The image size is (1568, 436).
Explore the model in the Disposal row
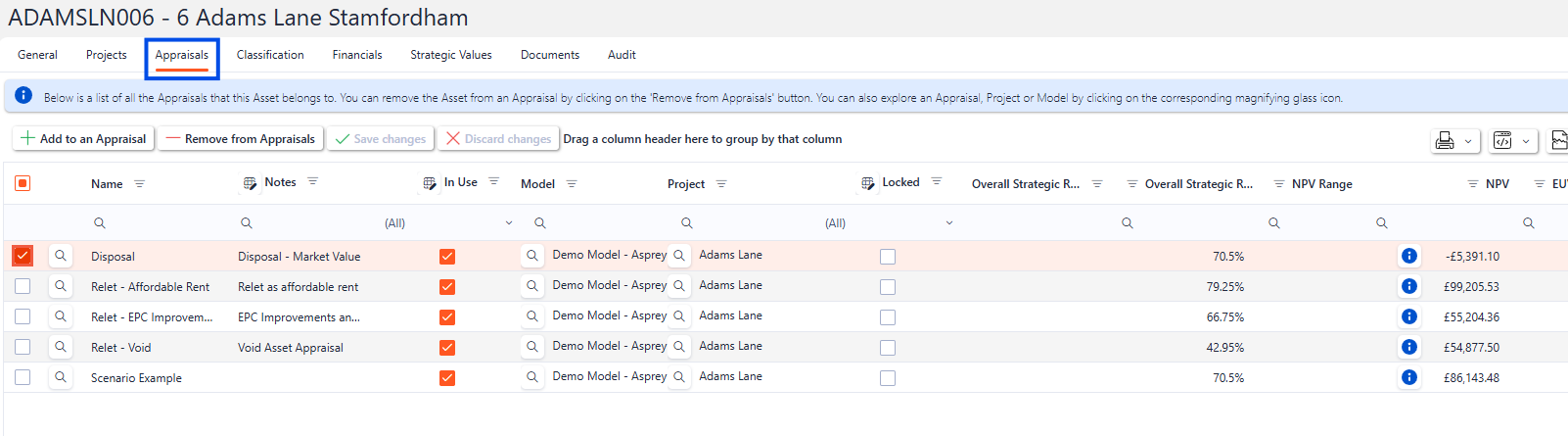[532, 256]
